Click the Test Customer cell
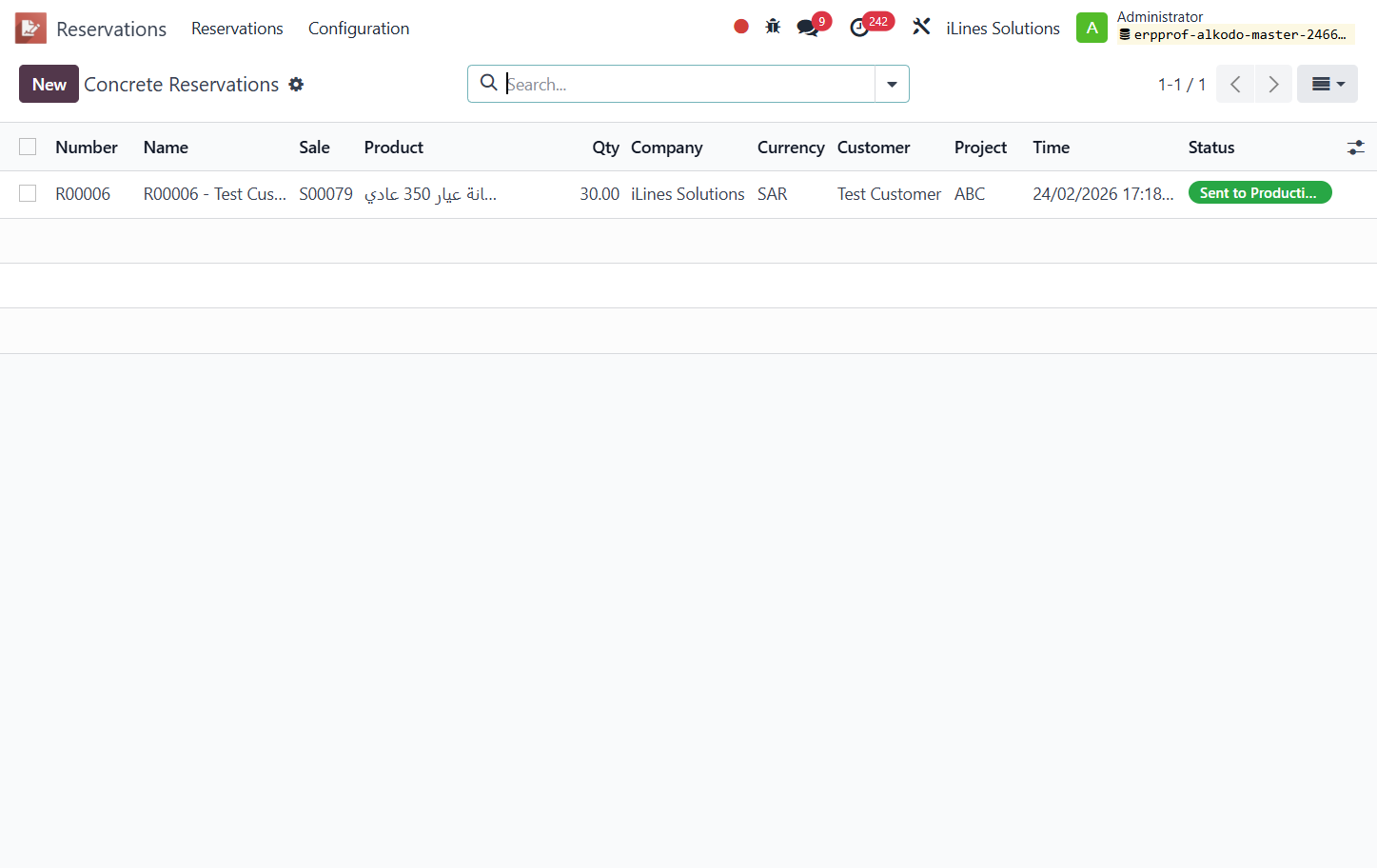Screen dimensions: 1377x868 click(889, 194)
